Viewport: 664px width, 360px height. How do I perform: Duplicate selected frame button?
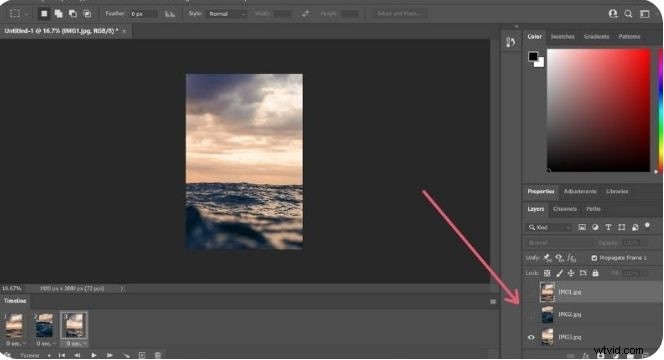pos(142,355)
